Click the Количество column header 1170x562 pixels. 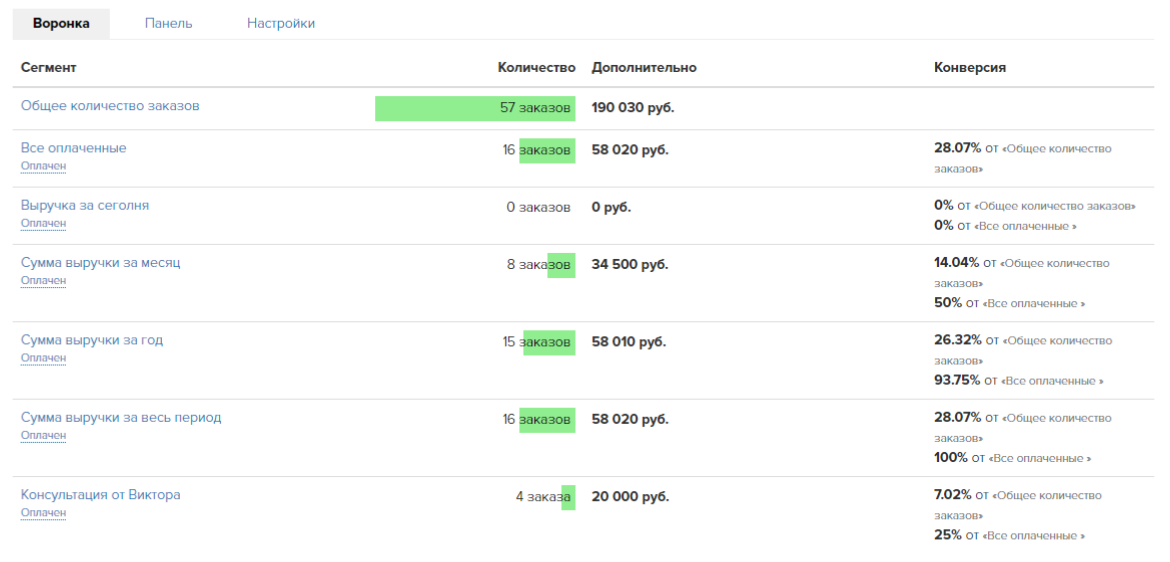click(536, 67)
